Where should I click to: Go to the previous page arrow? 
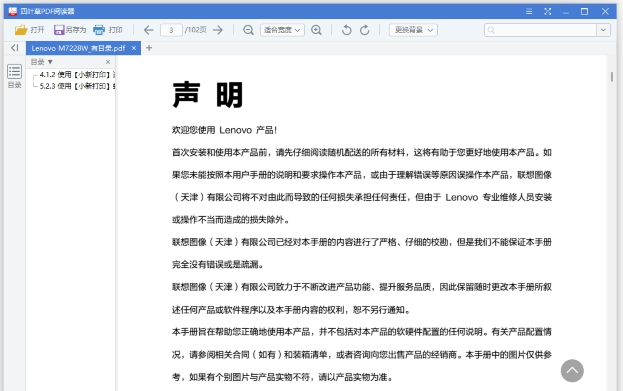(x=149, y=30)
